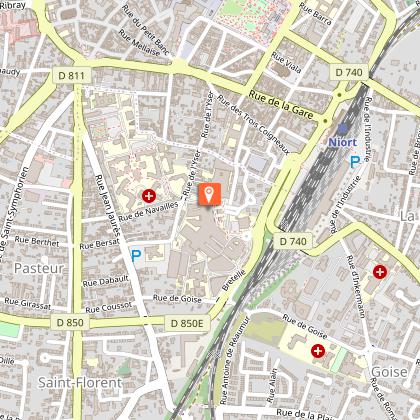Click the blue parking icon near Rue Bersat

136,256
